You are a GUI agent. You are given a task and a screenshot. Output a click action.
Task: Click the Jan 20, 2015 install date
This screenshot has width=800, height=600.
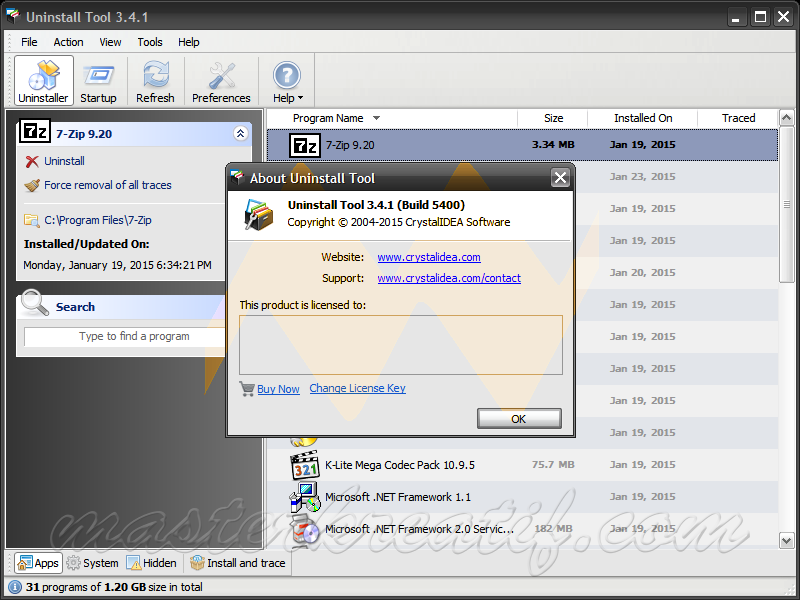(642, 273)
